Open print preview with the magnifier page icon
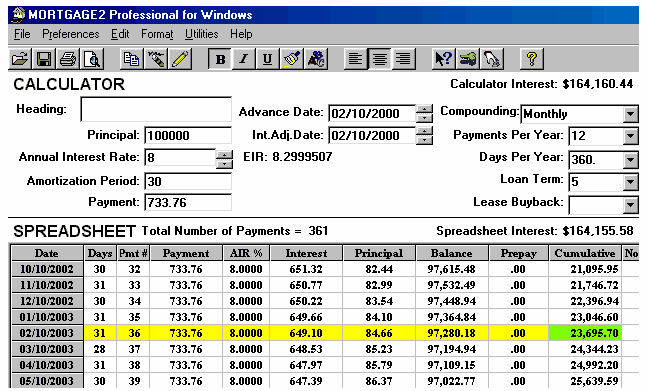The height and width of the screenshot is (391, 647). click(92, 59)
